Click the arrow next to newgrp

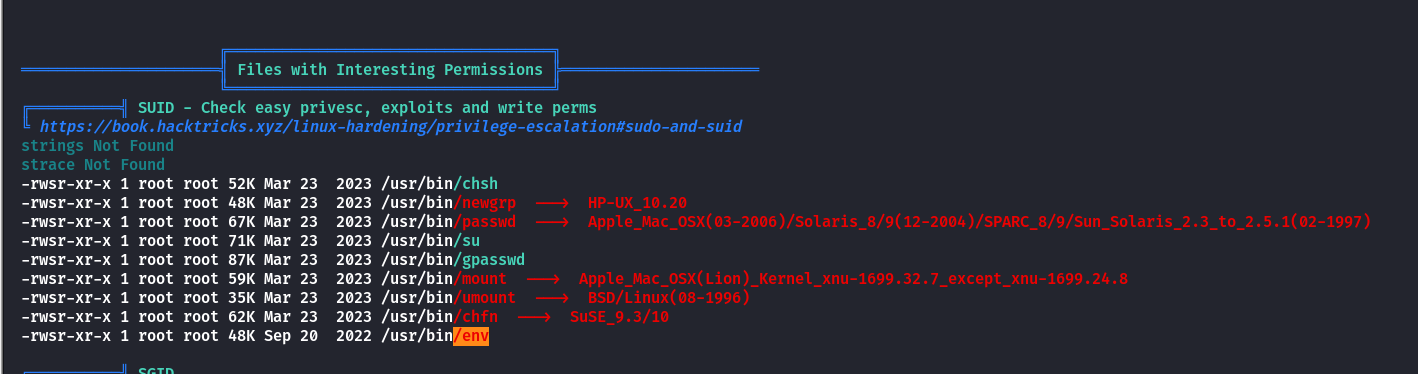pos(552,203)
